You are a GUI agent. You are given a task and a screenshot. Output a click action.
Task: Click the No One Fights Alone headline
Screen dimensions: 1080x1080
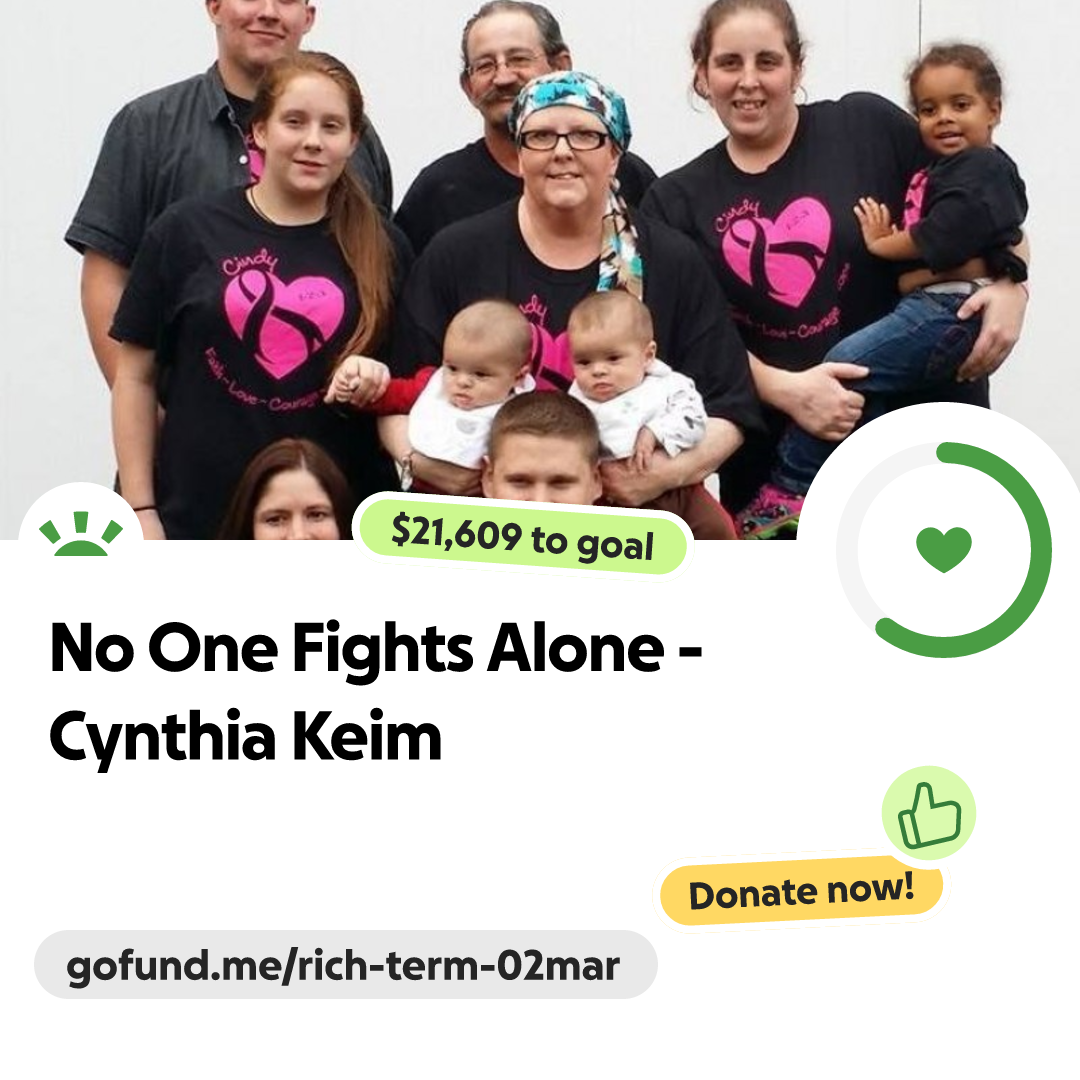point(376,647)
